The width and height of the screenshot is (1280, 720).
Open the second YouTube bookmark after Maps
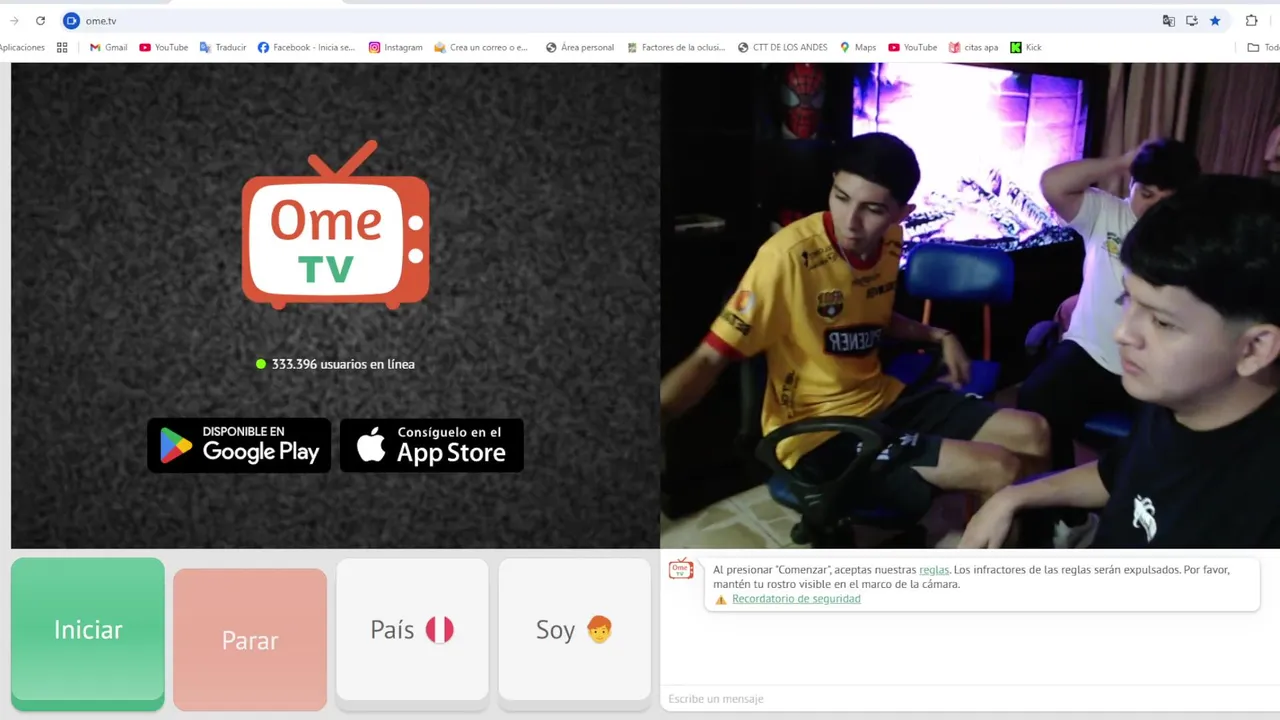coord(913,47)
